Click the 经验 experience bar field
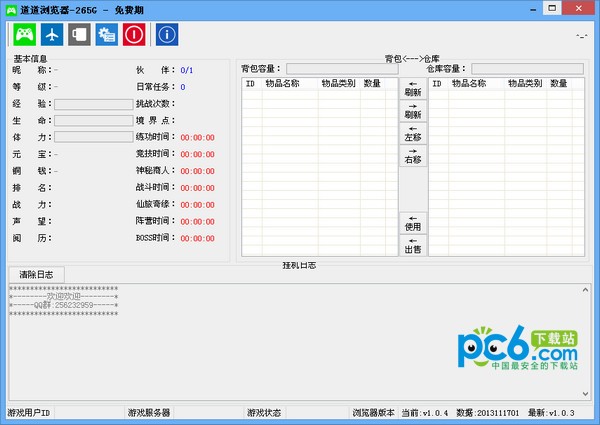 (x=93, y=103)
